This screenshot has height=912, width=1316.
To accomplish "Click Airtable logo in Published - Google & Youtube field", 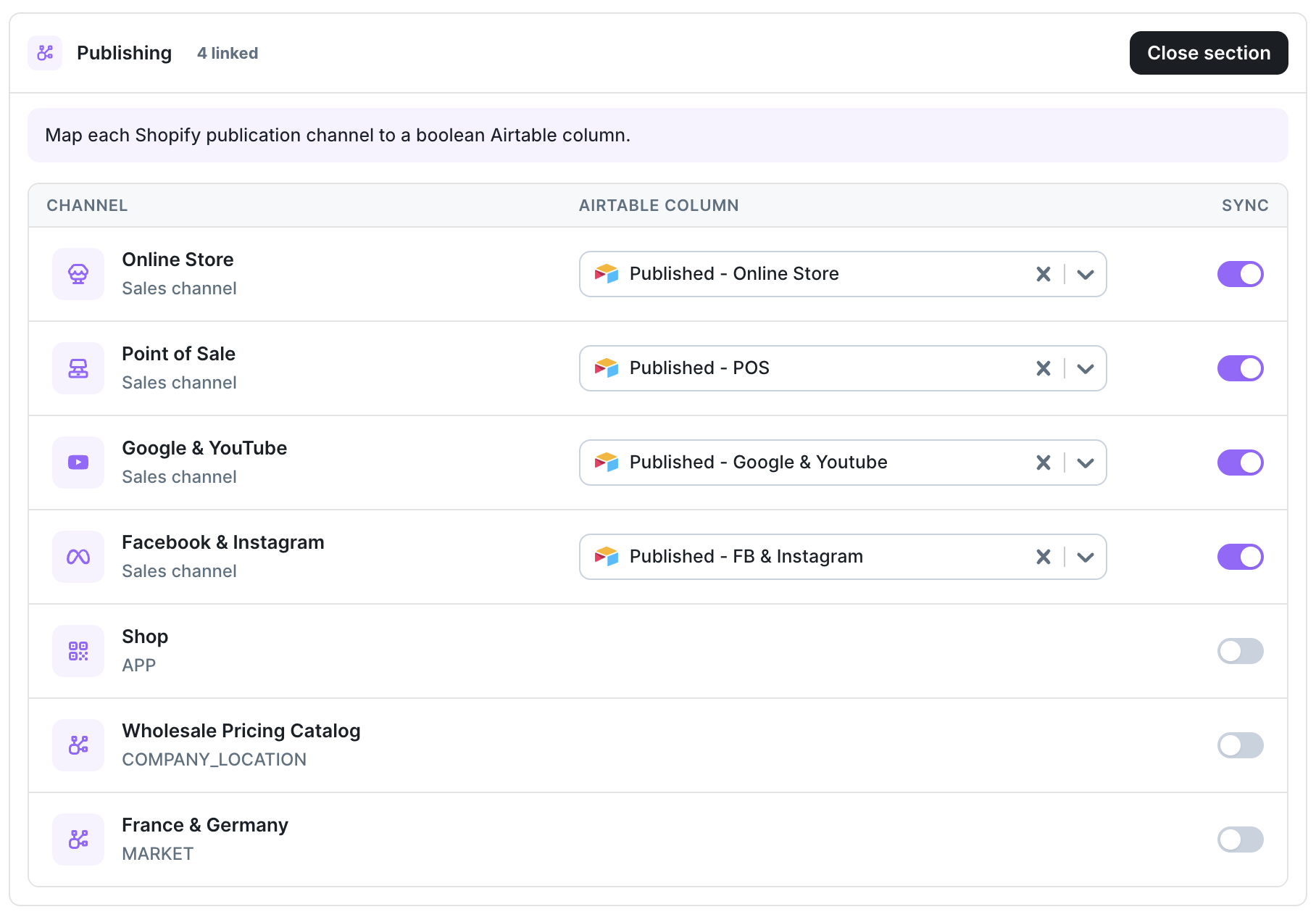I will (607, 463).
